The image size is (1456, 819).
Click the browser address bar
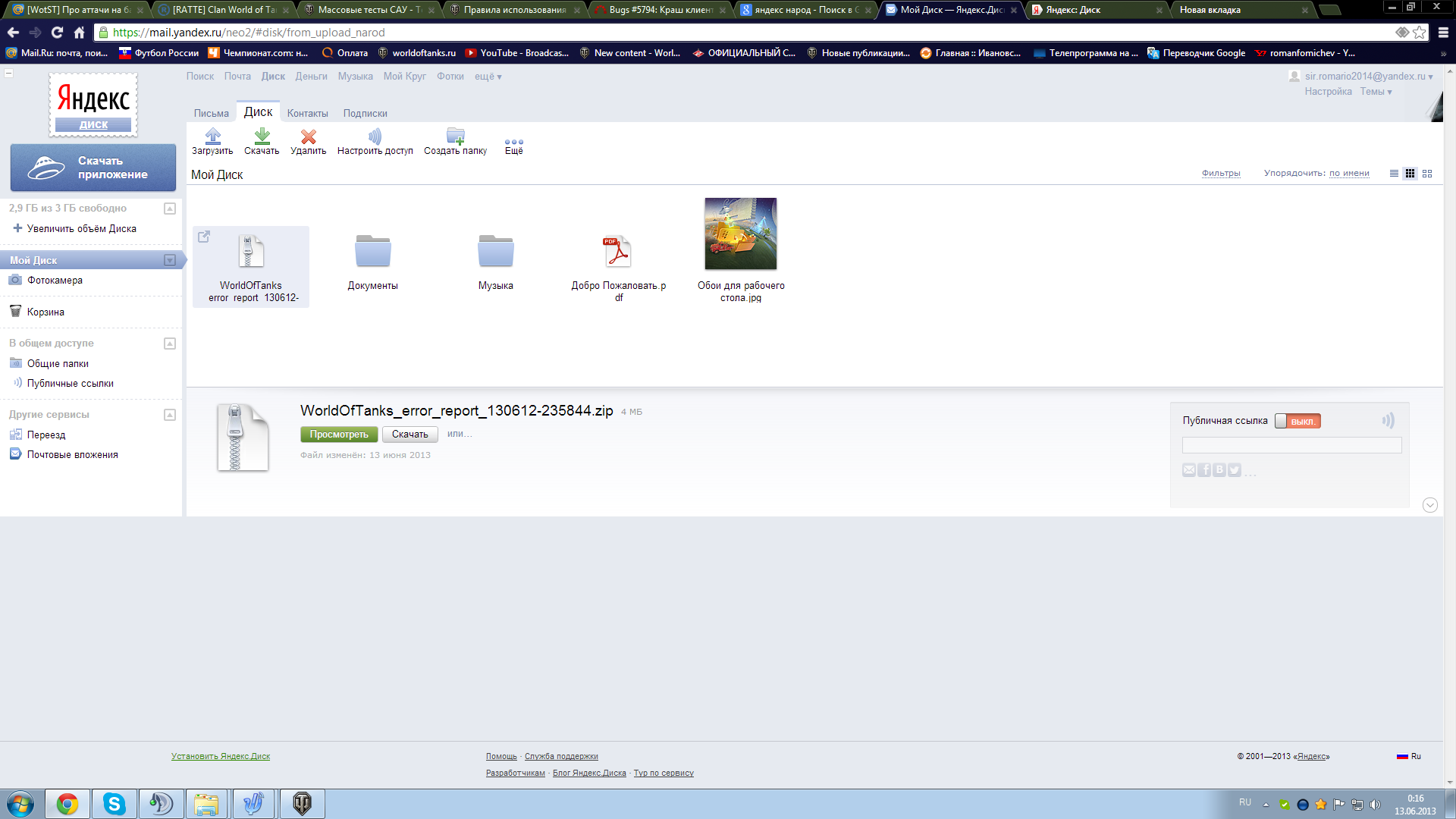[x=743, y=33]
